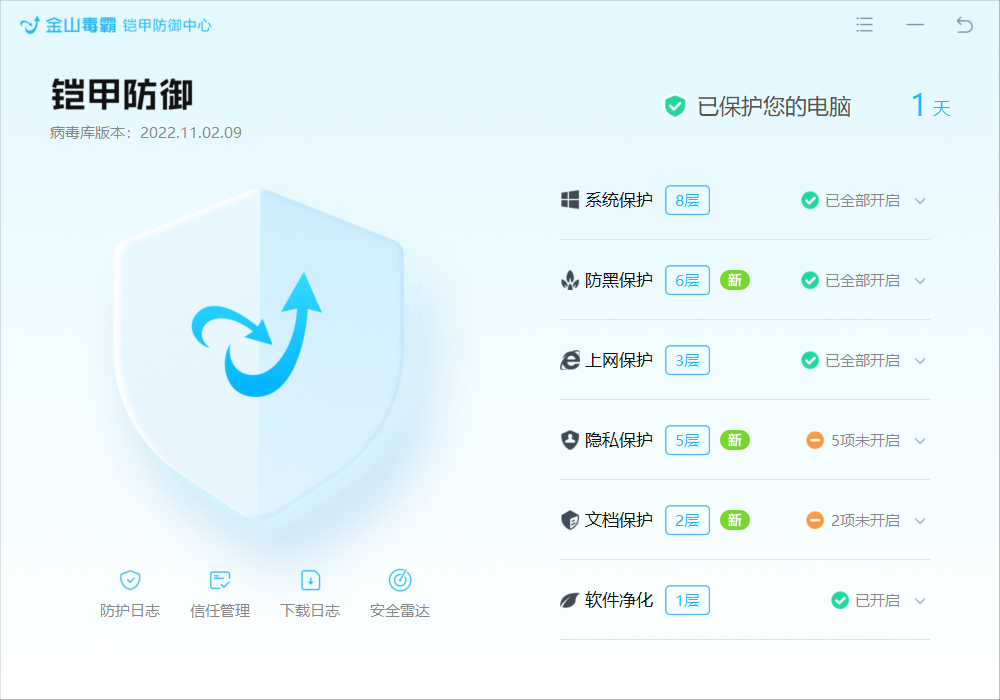The width and height of the screenshot is (1000, 700).
Task: Expand the 系统保护 details chevron
Action: click(x=920, y=200)
